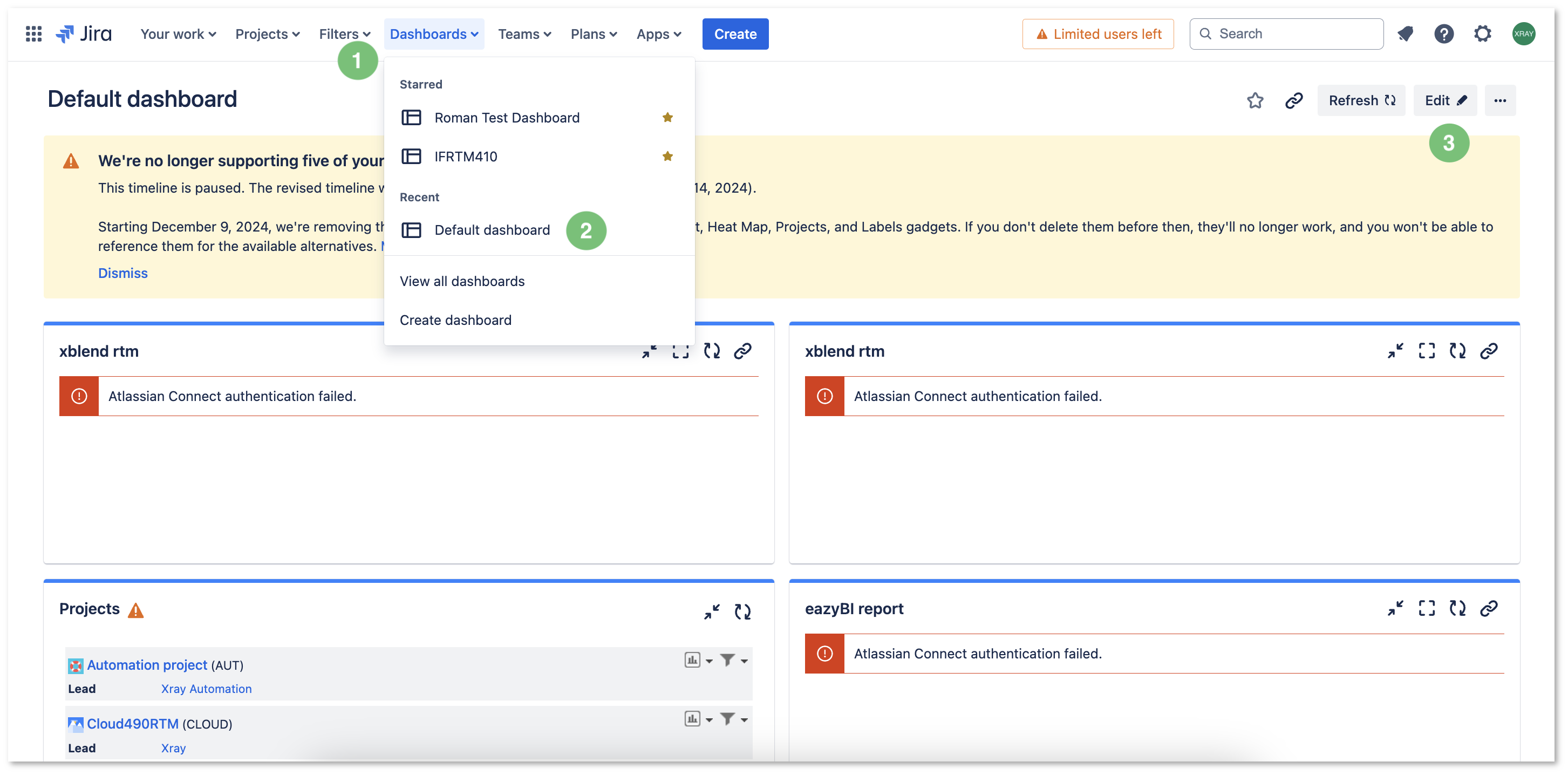Open the app switcher grid icon

(x=33, y=34)
